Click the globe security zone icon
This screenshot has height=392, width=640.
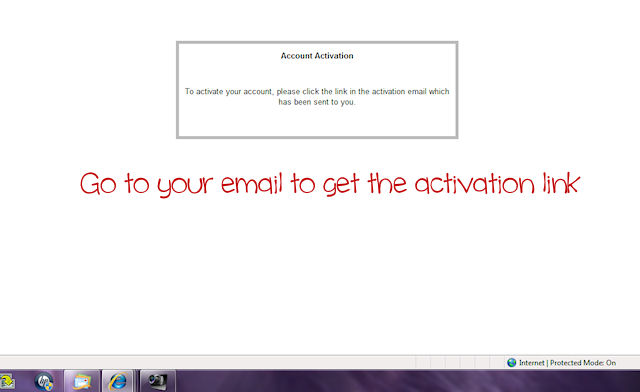tap(511, 363)
